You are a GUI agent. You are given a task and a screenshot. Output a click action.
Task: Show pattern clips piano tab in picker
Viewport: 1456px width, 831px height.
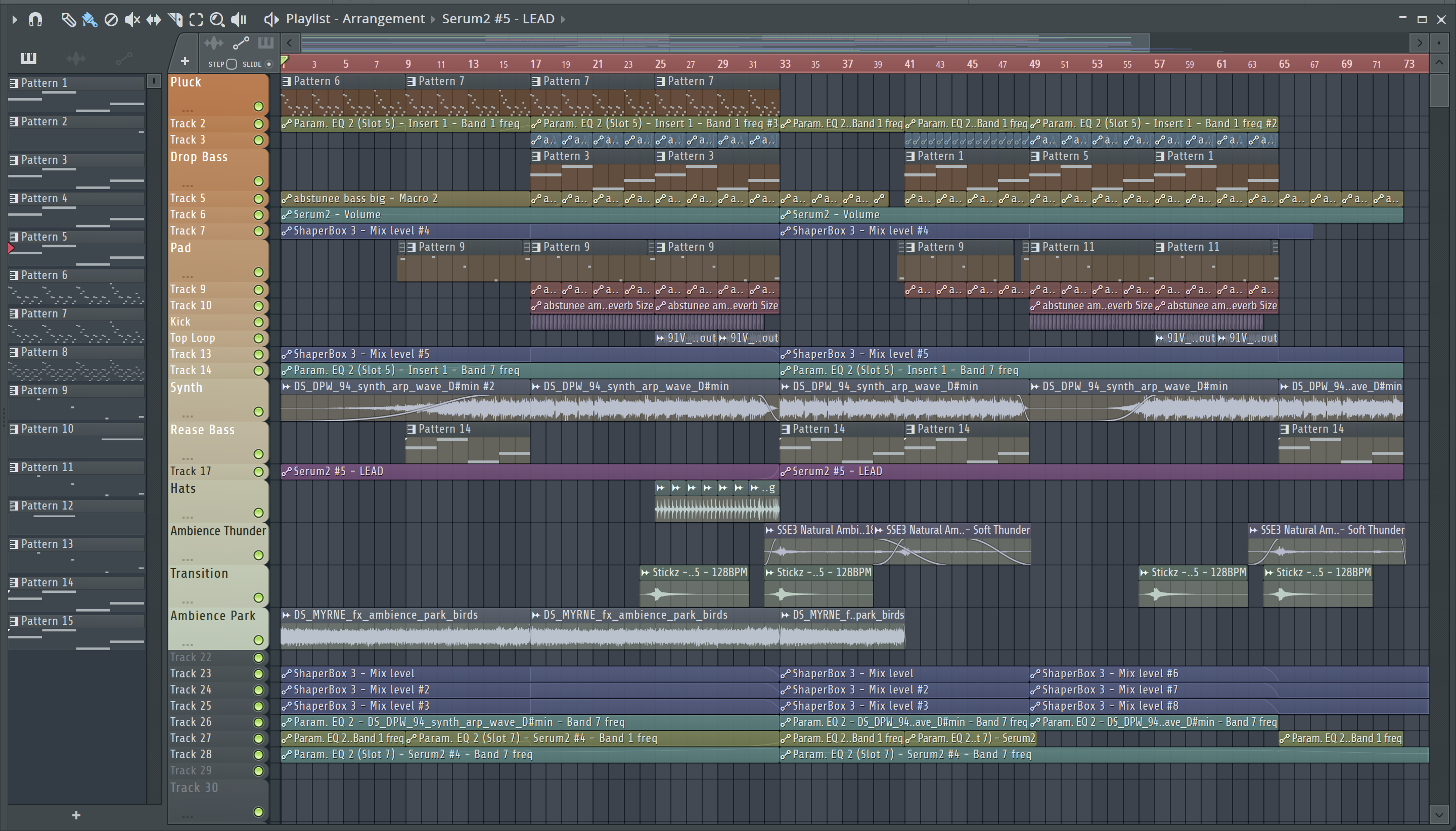28,58
